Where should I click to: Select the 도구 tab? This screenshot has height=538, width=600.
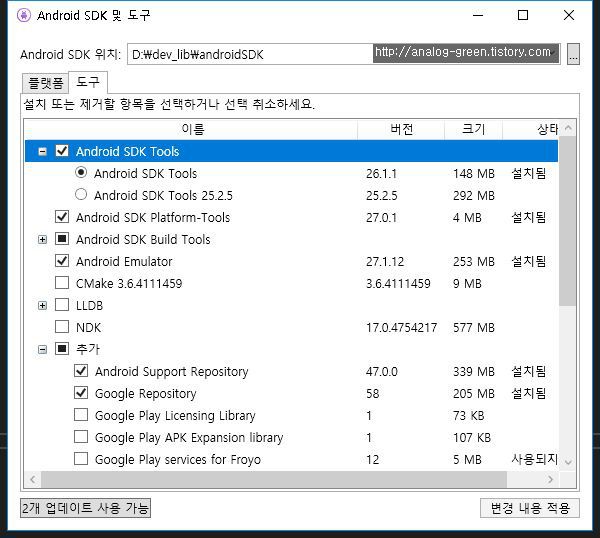tap(88, 82)
